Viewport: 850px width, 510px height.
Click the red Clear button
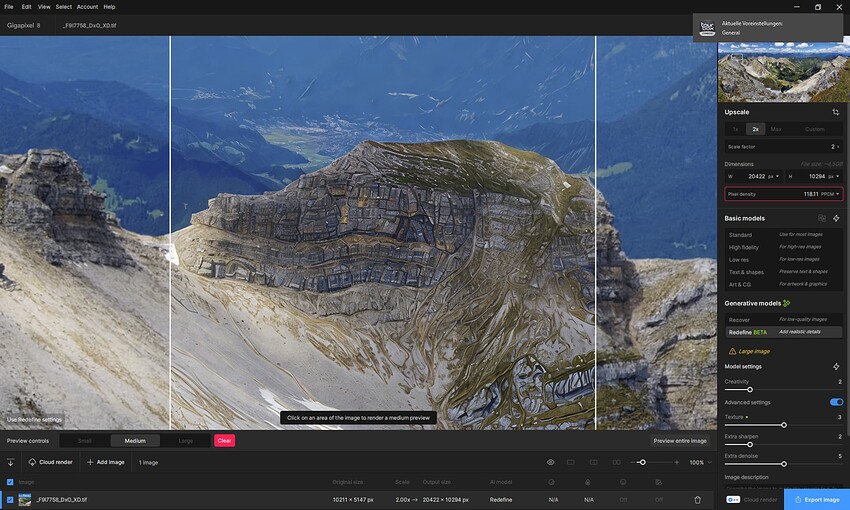click(224, 441)
